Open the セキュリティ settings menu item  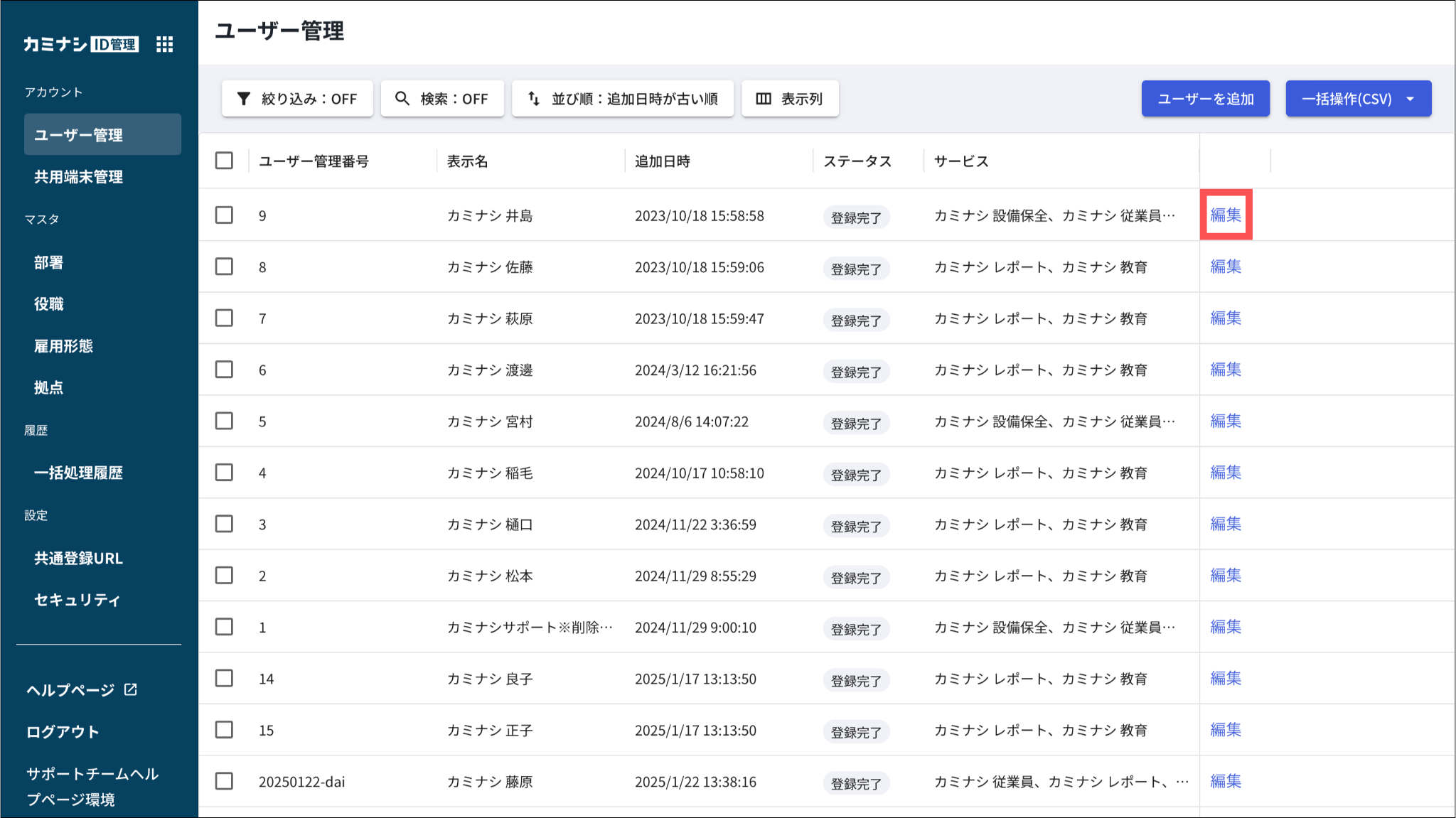click(x=77, y=600)
